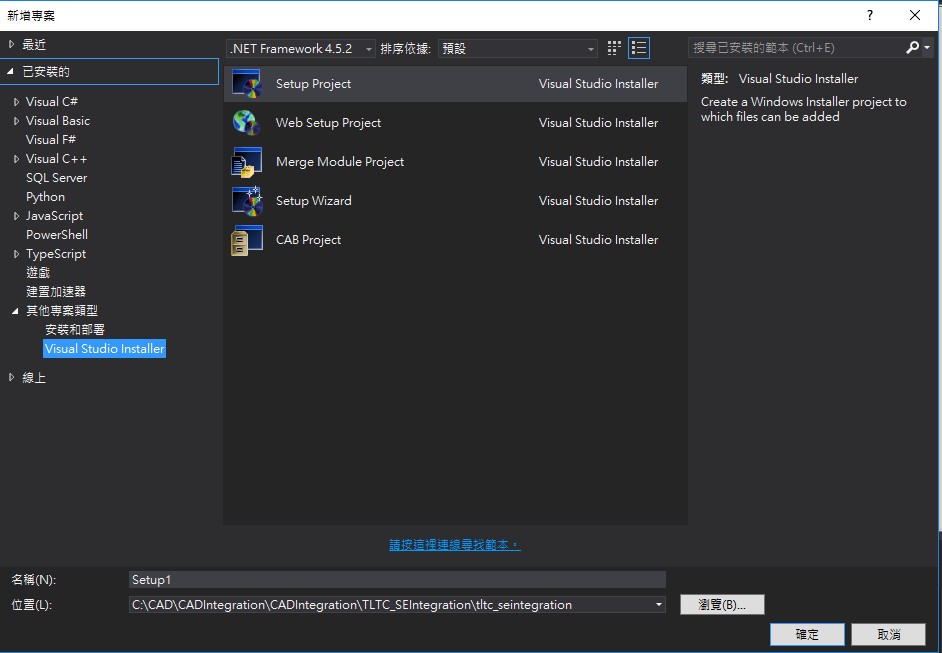Click the Setup Wizard template icon
The image size is (942, 653).
click(247, 201)
